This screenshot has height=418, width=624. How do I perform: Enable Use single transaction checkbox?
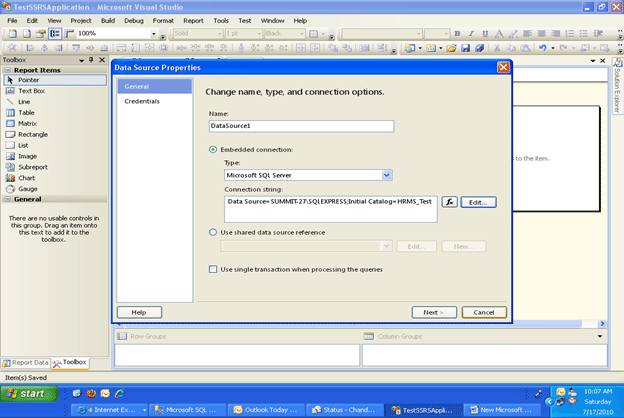[x=213, y=270]
